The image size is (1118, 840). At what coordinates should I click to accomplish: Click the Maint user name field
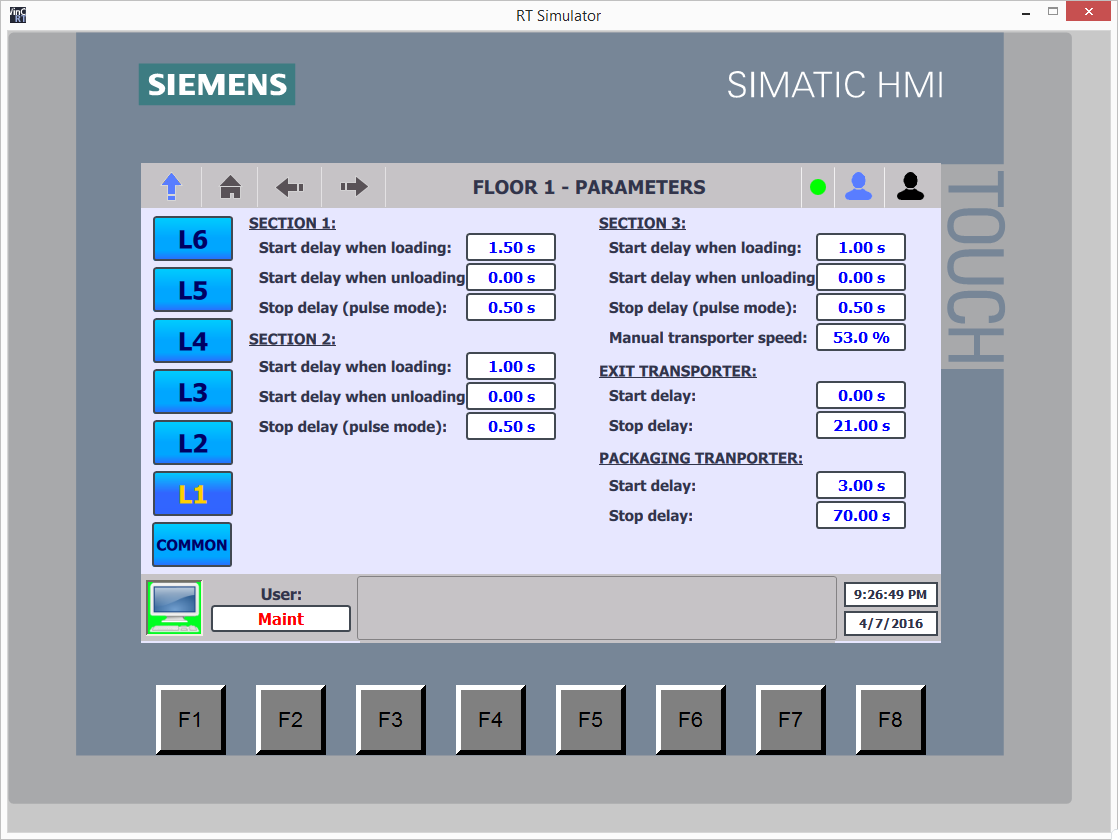pyautogui.click(x=281, y=619)
